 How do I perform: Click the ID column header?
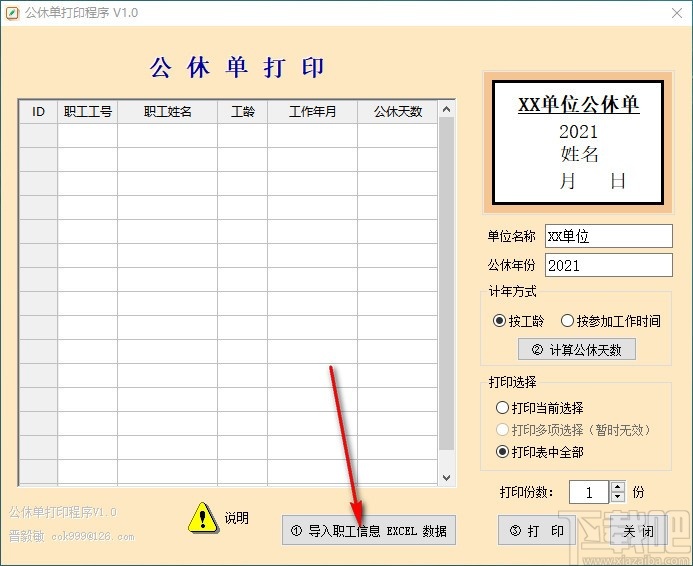[x=38, y=112]
